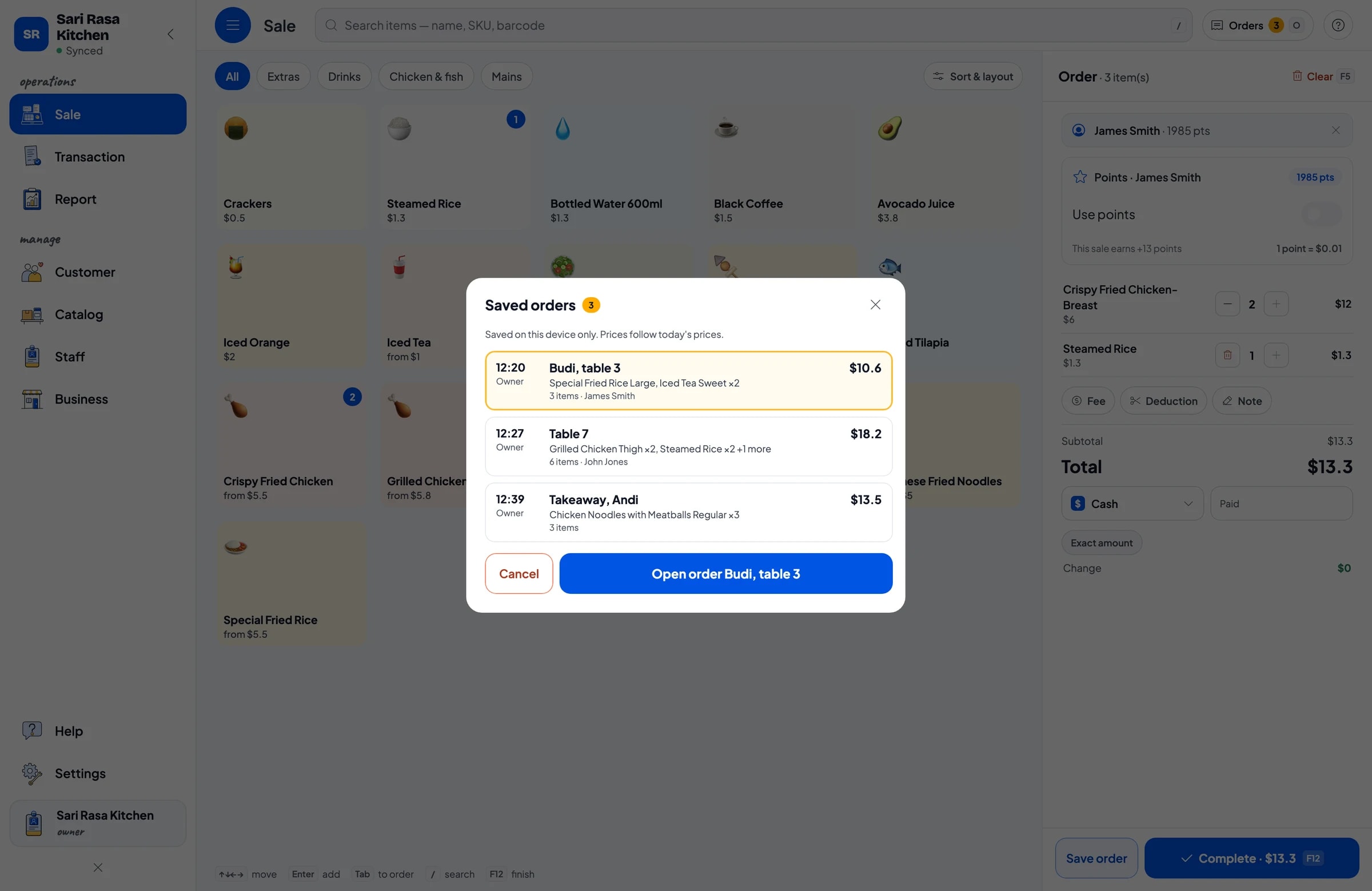Open the Sort & layout options
Viewport: 1372px width, 891px height.
click(972, 76)
